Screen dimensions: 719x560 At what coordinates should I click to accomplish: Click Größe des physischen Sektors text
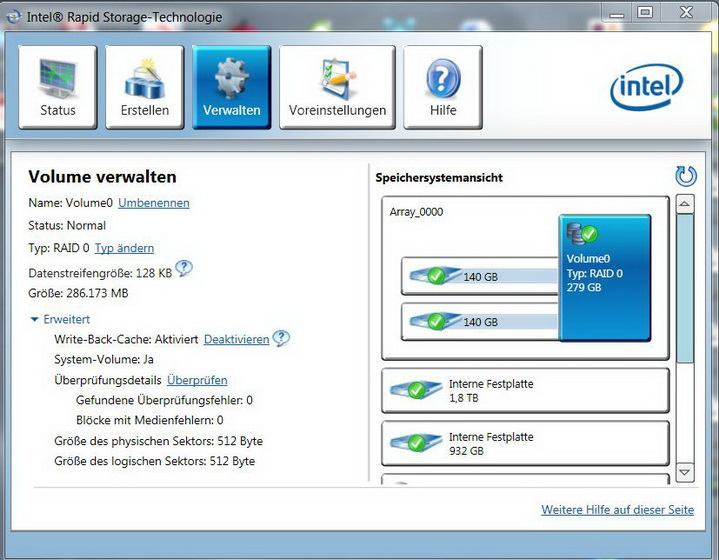(159, 441)
